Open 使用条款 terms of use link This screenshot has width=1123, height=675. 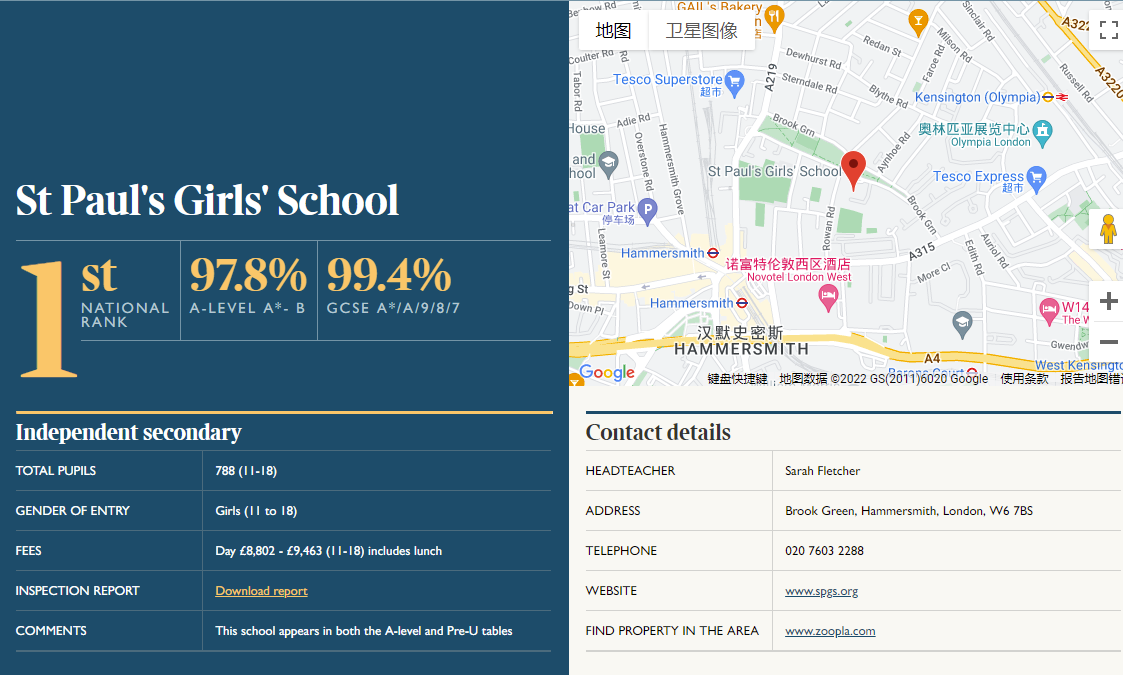coord(1024,378)
